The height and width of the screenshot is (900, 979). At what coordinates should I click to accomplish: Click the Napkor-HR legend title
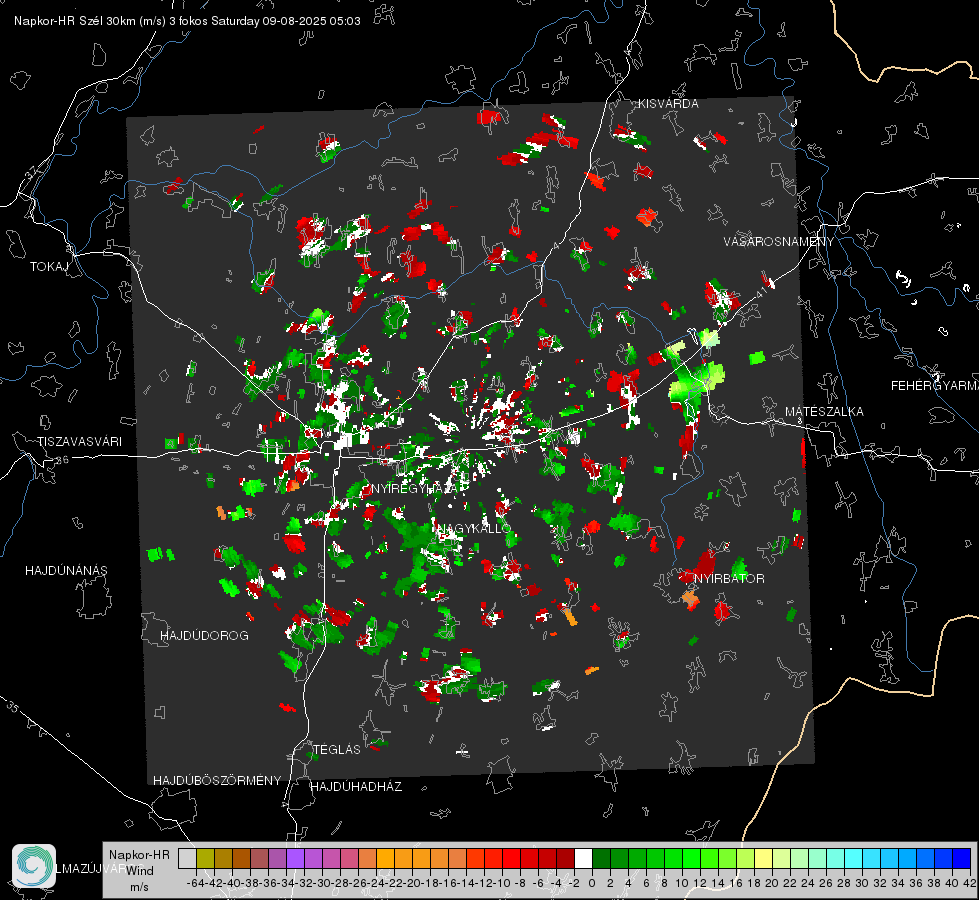pos(139,854)
